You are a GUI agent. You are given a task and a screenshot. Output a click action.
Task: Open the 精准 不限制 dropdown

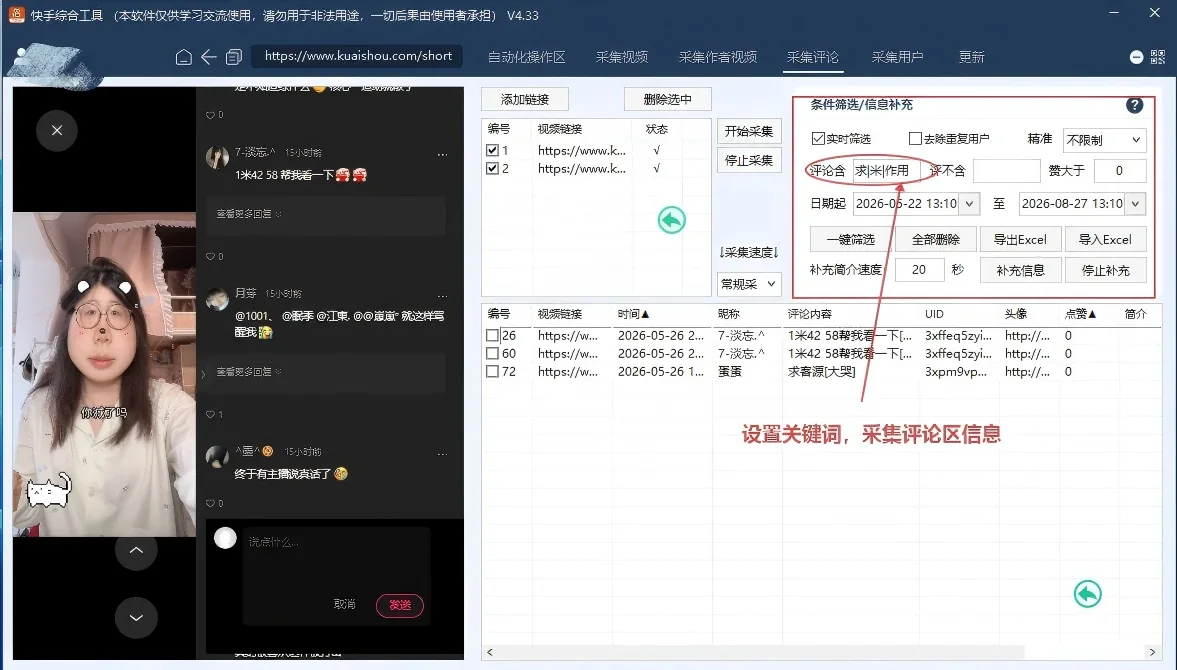click(1103, 140)
